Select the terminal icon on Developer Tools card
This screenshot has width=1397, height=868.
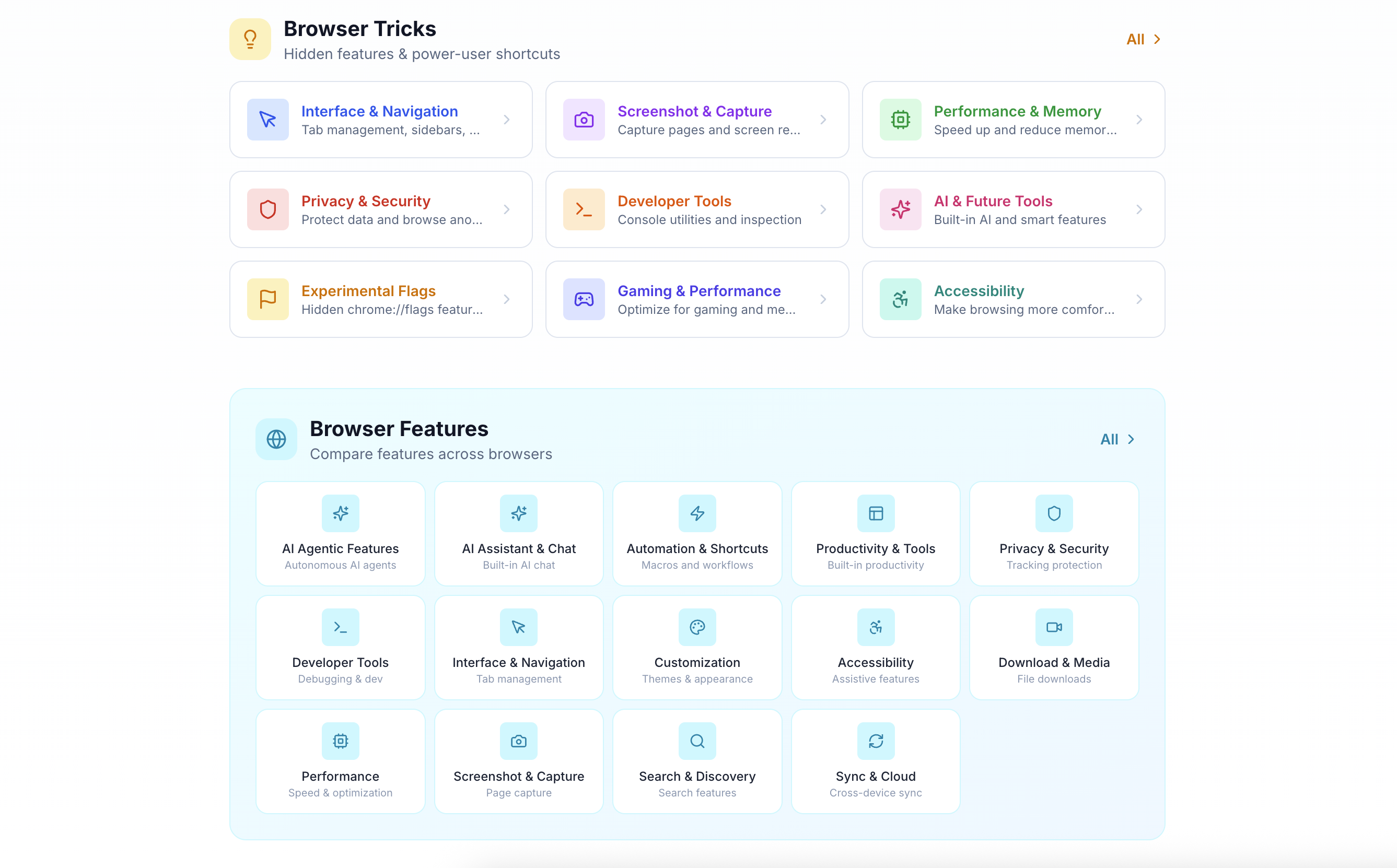pos(584,209)
